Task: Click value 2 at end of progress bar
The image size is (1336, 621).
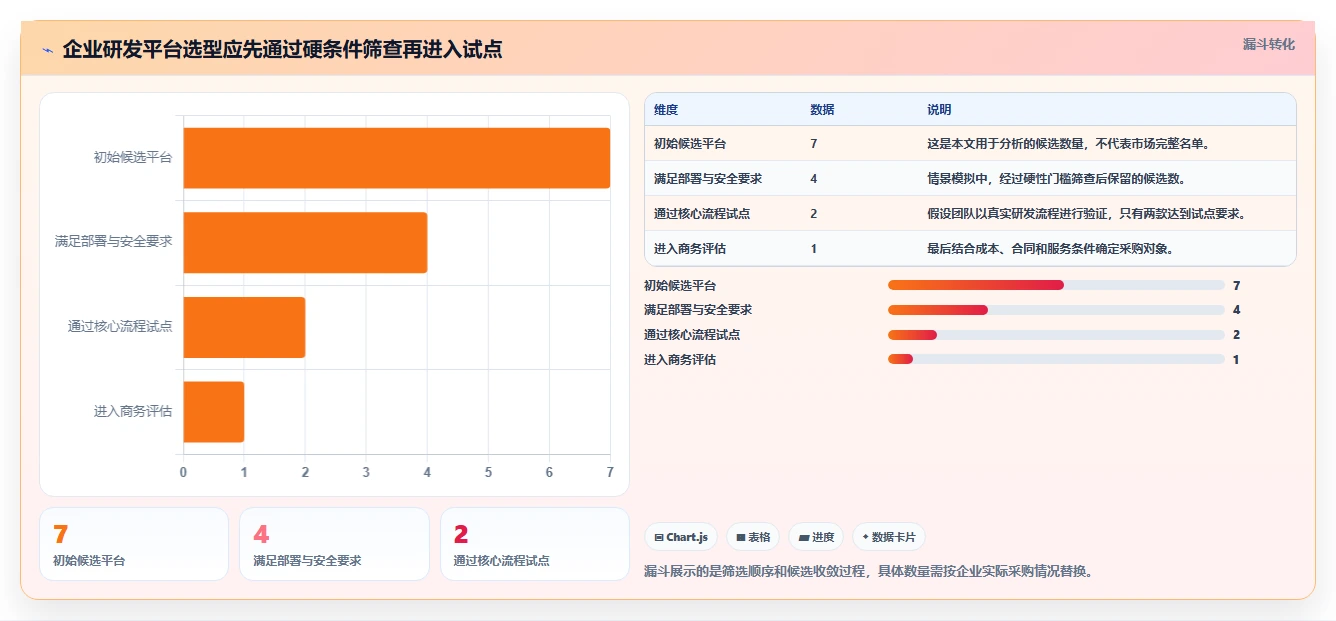Action: click(x=1237, y=335)
